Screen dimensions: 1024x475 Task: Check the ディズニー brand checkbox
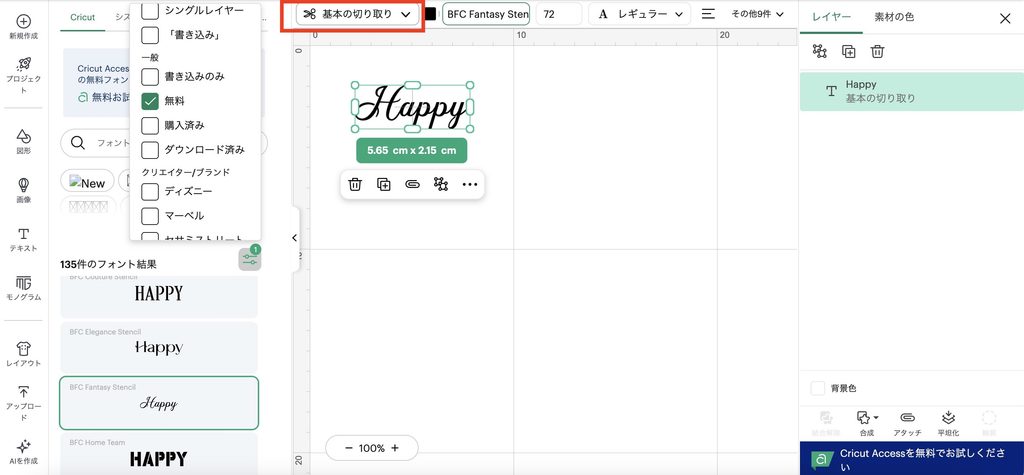point(150,191)
